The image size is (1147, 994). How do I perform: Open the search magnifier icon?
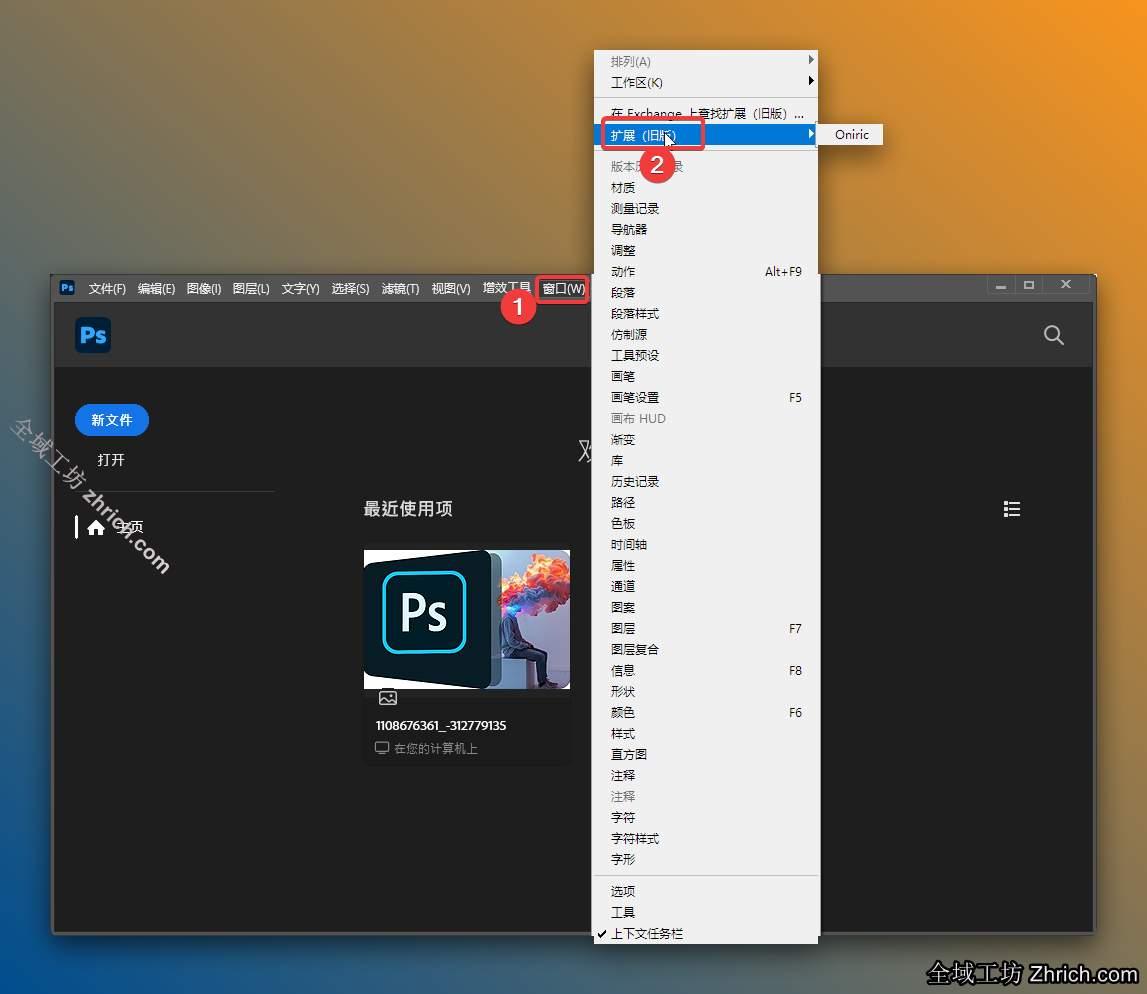(1053, 335)
